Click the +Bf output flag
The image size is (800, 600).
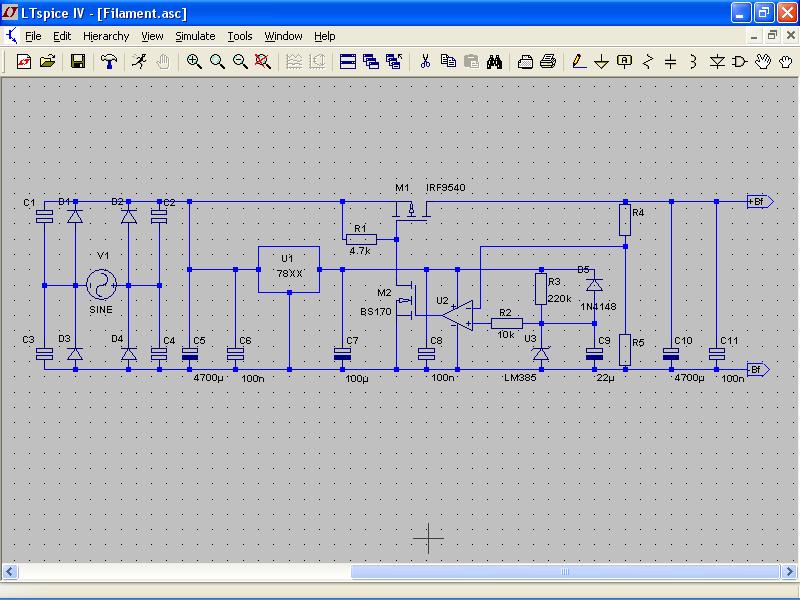[x=760, y=202]
